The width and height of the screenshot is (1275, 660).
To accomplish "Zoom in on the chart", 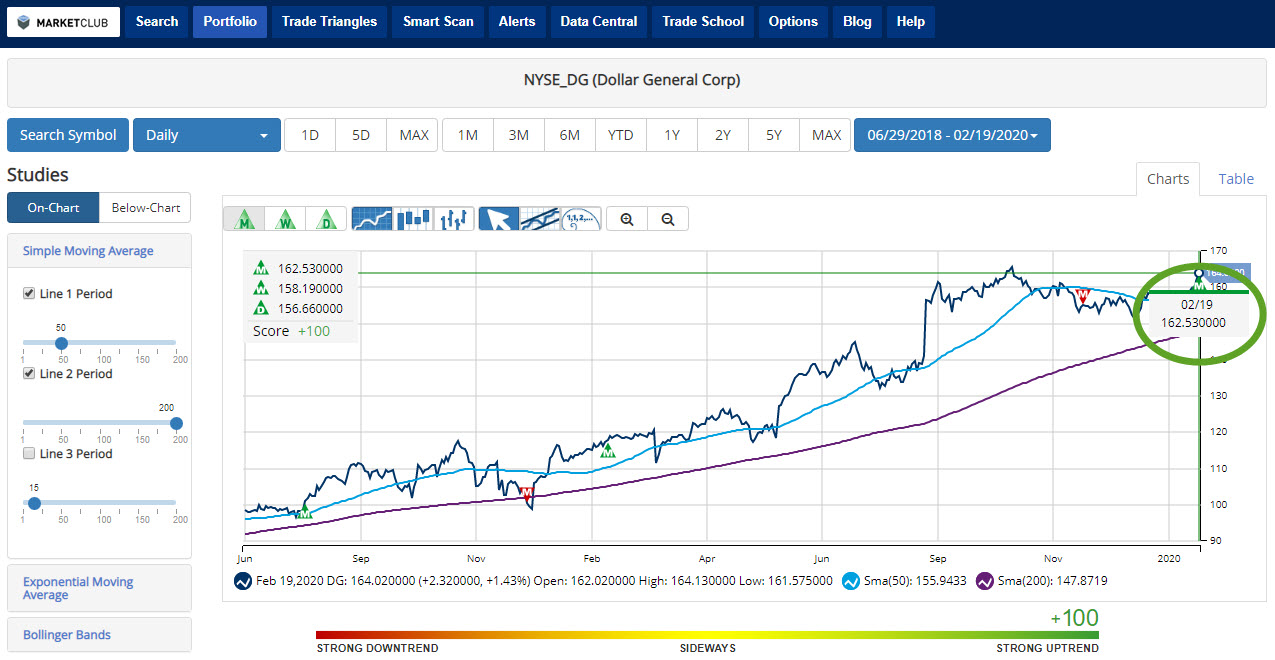I will (x=627, y=219).
